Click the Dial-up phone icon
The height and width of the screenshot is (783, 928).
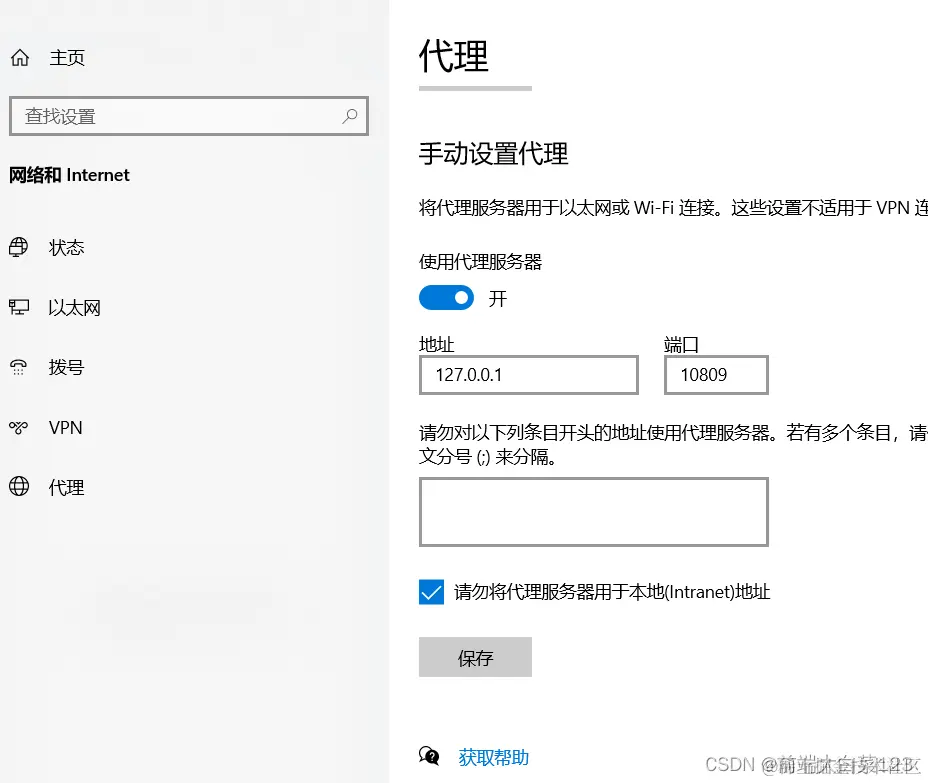[18, 367]
